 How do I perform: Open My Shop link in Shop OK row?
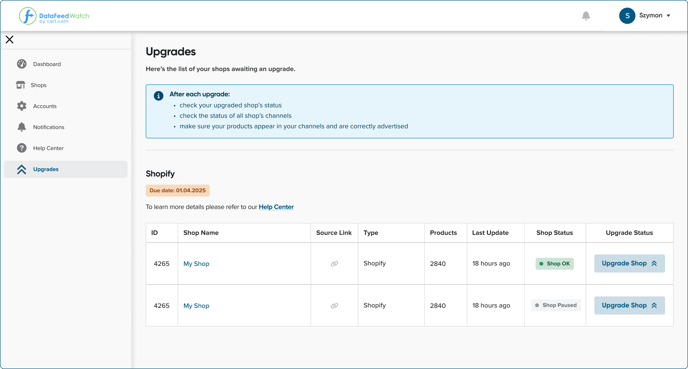[196, 264]
